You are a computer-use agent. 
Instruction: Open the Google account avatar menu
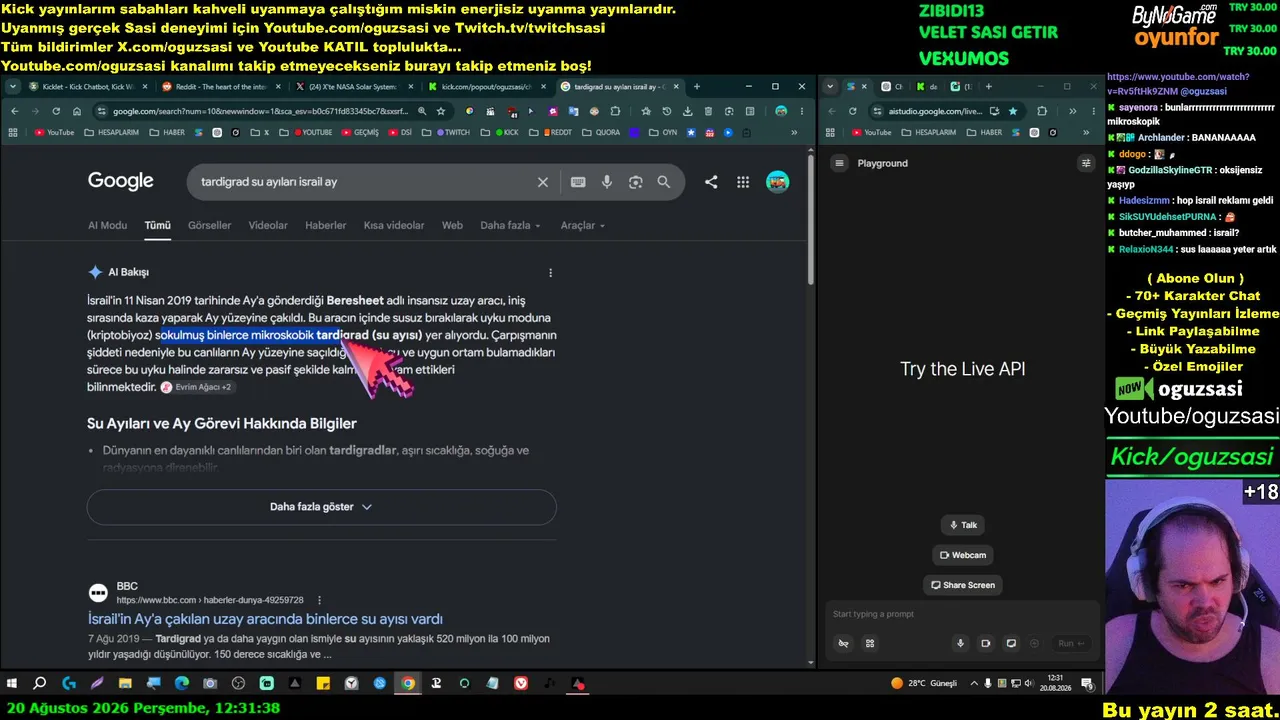click(777, 182)
